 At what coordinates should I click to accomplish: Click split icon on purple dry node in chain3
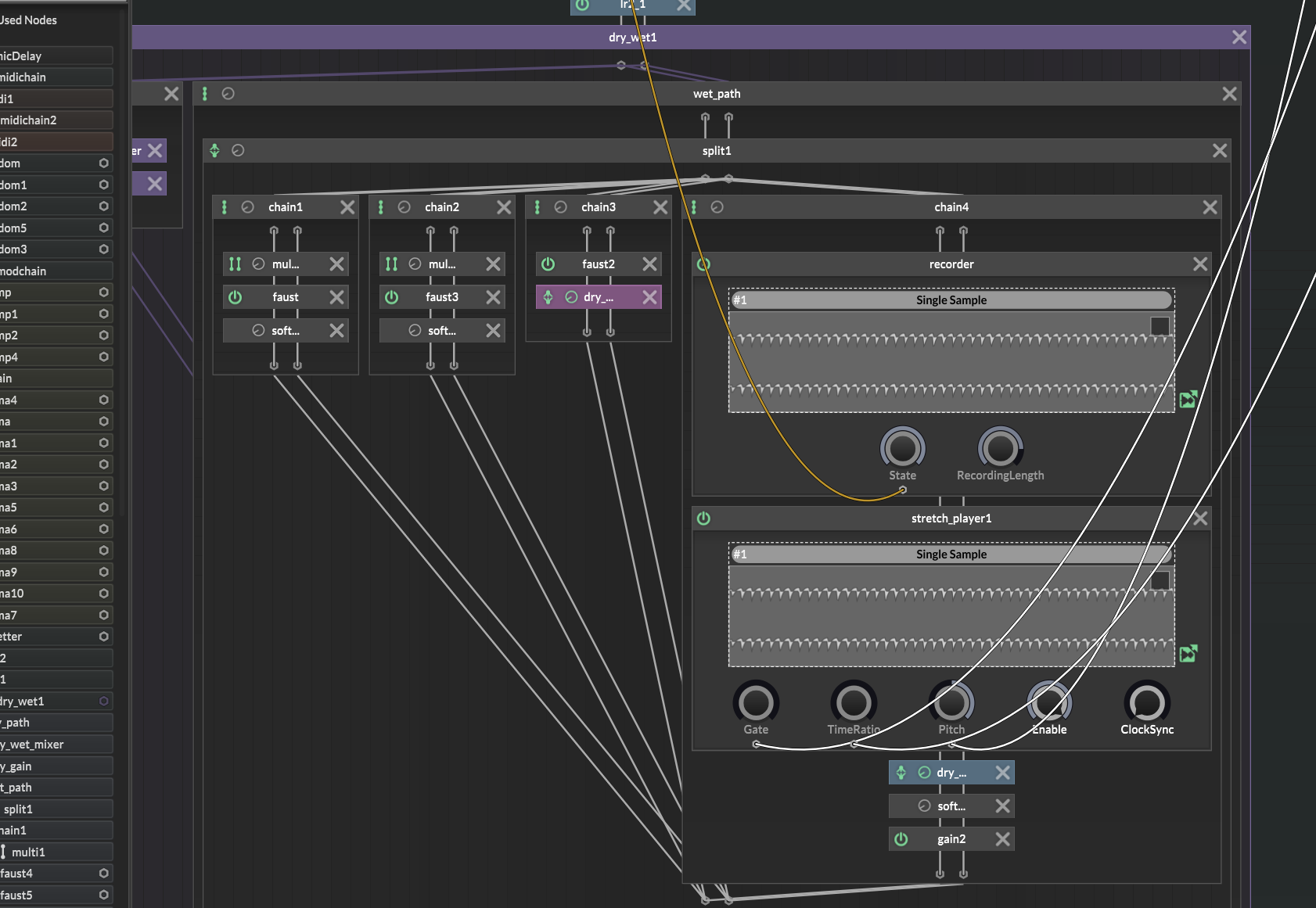(548, 297)
